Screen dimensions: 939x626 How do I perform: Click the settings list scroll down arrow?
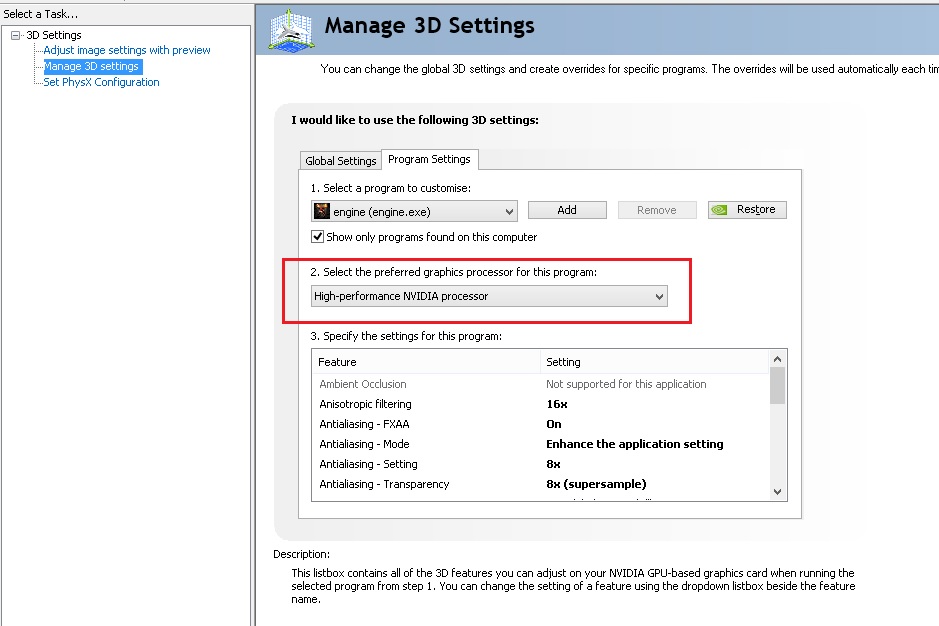(777, 492)
